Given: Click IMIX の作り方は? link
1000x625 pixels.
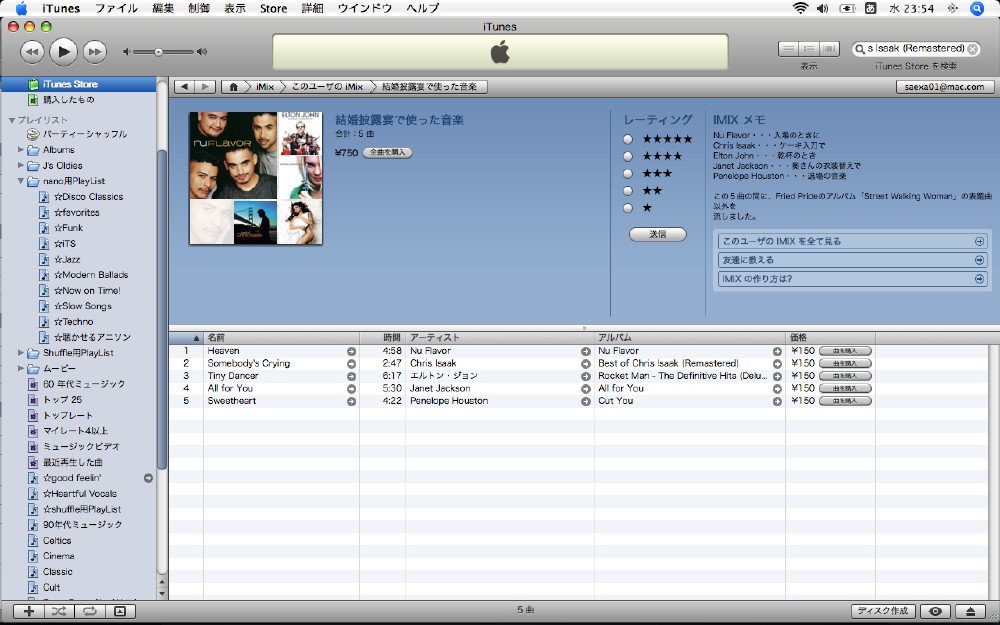Looking at the screenshot, I should click(853, 279).
